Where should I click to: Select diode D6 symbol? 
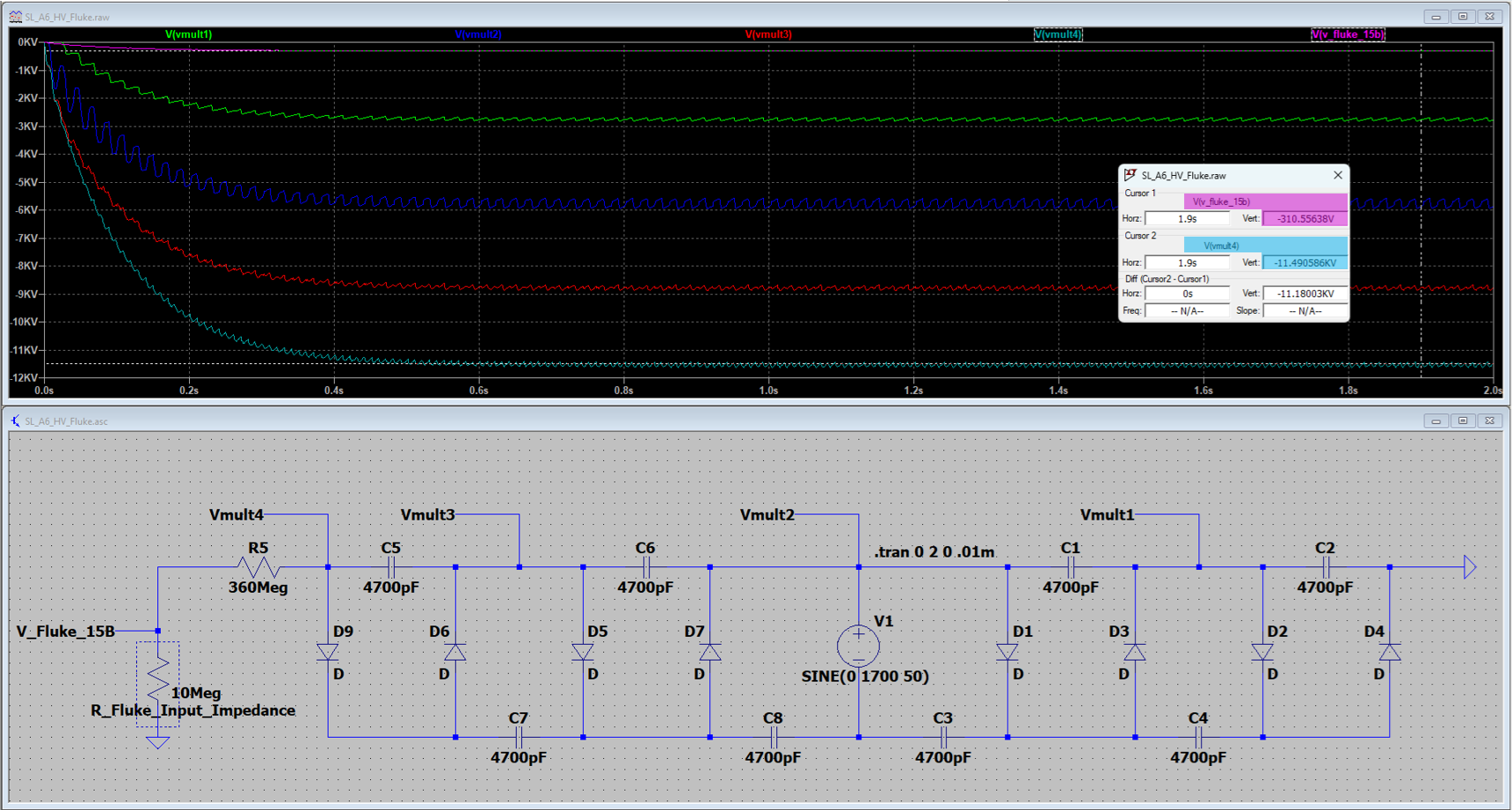(455, 652)
